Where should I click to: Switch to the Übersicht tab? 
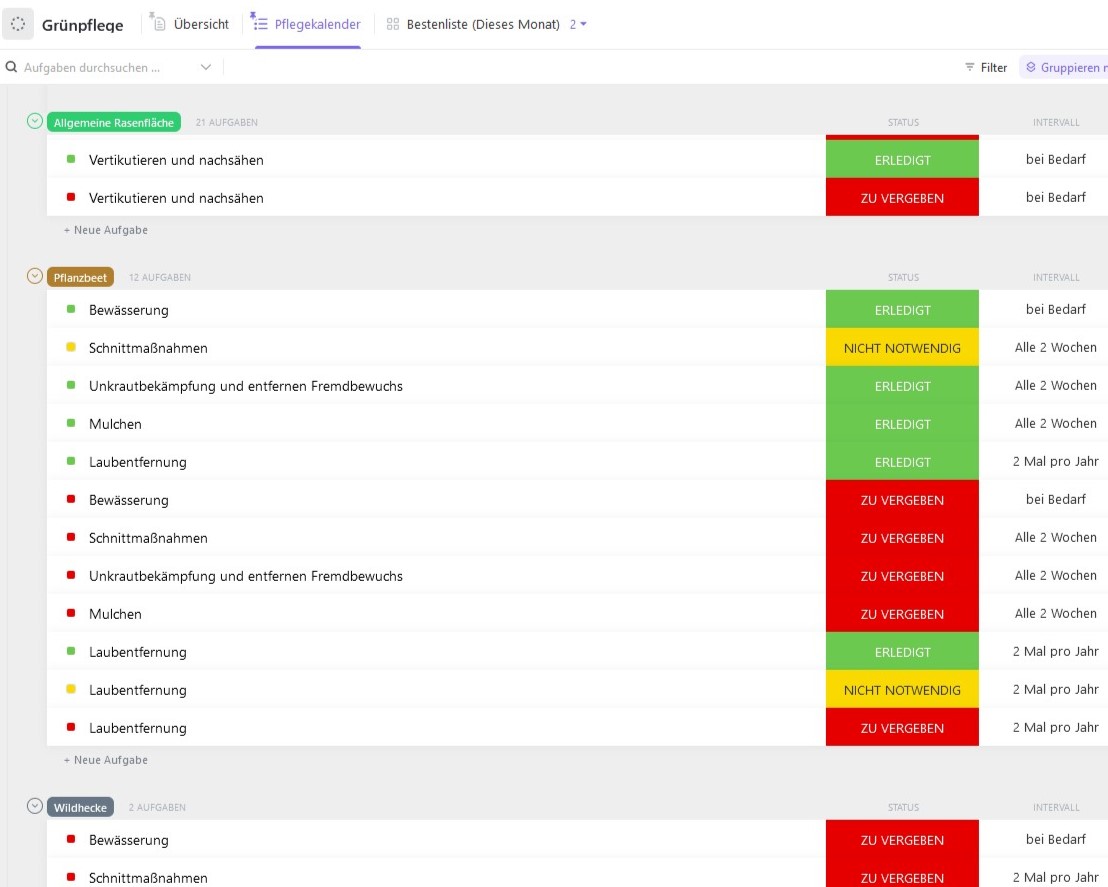pos(201,24)
